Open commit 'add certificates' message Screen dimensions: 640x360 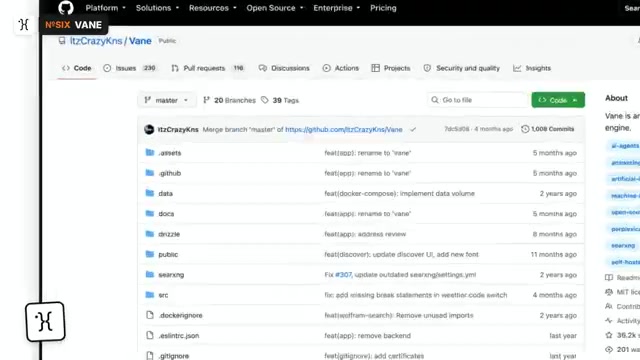[374, 356]
